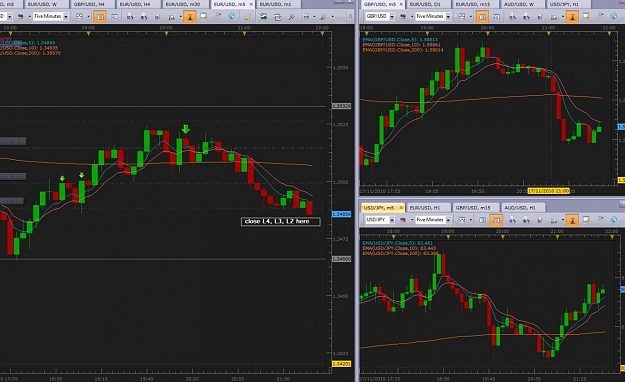This screenshot has width=625, height=382.
Task: Toggle highlighted single-chart layout button in EUR/USD toolbar
Action: (x=100, y=16)
